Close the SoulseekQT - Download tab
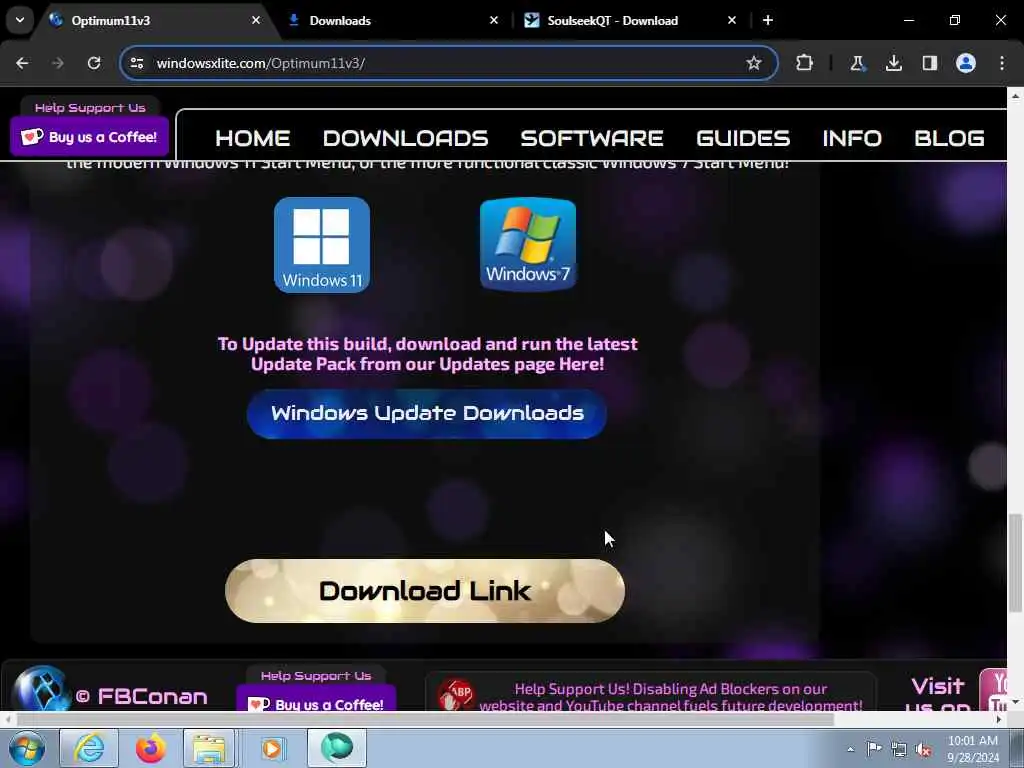Viewport: 1024px width, 768px height. pyautogui.click(x=731, y=20)
